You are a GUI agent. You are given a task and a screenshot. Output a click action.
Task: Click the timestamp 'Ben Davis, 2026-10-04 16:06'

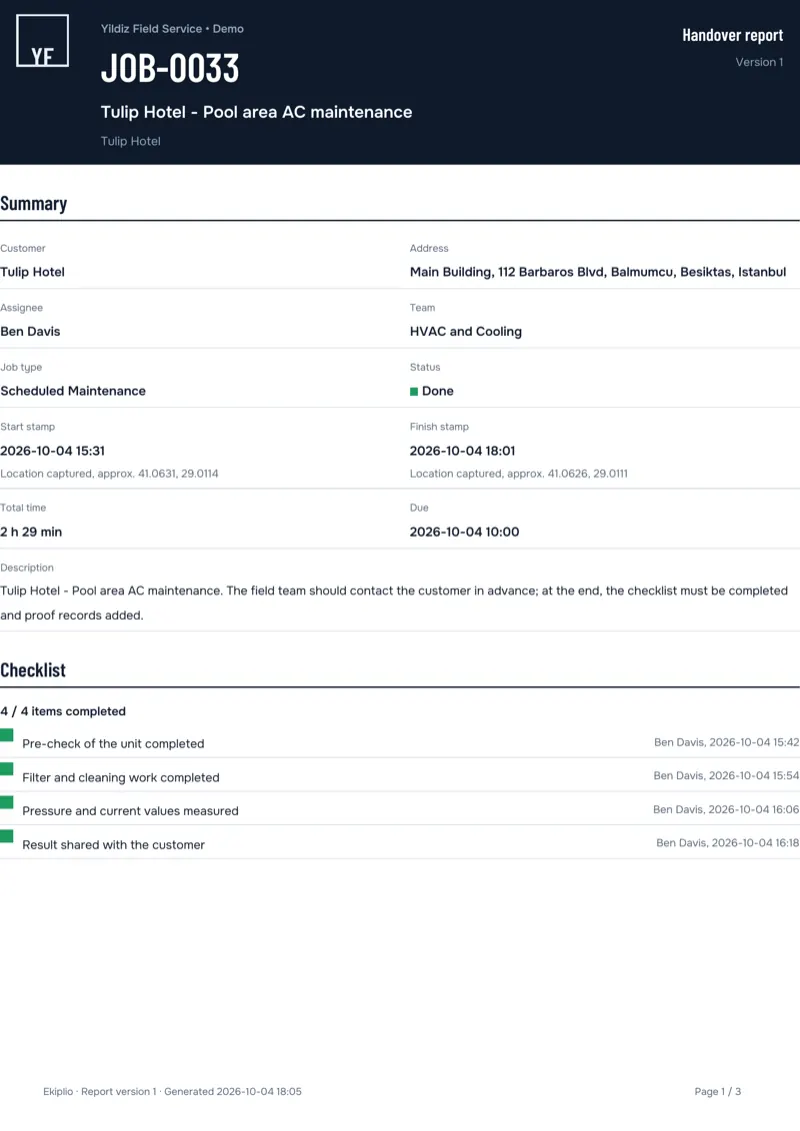[726, 809]
